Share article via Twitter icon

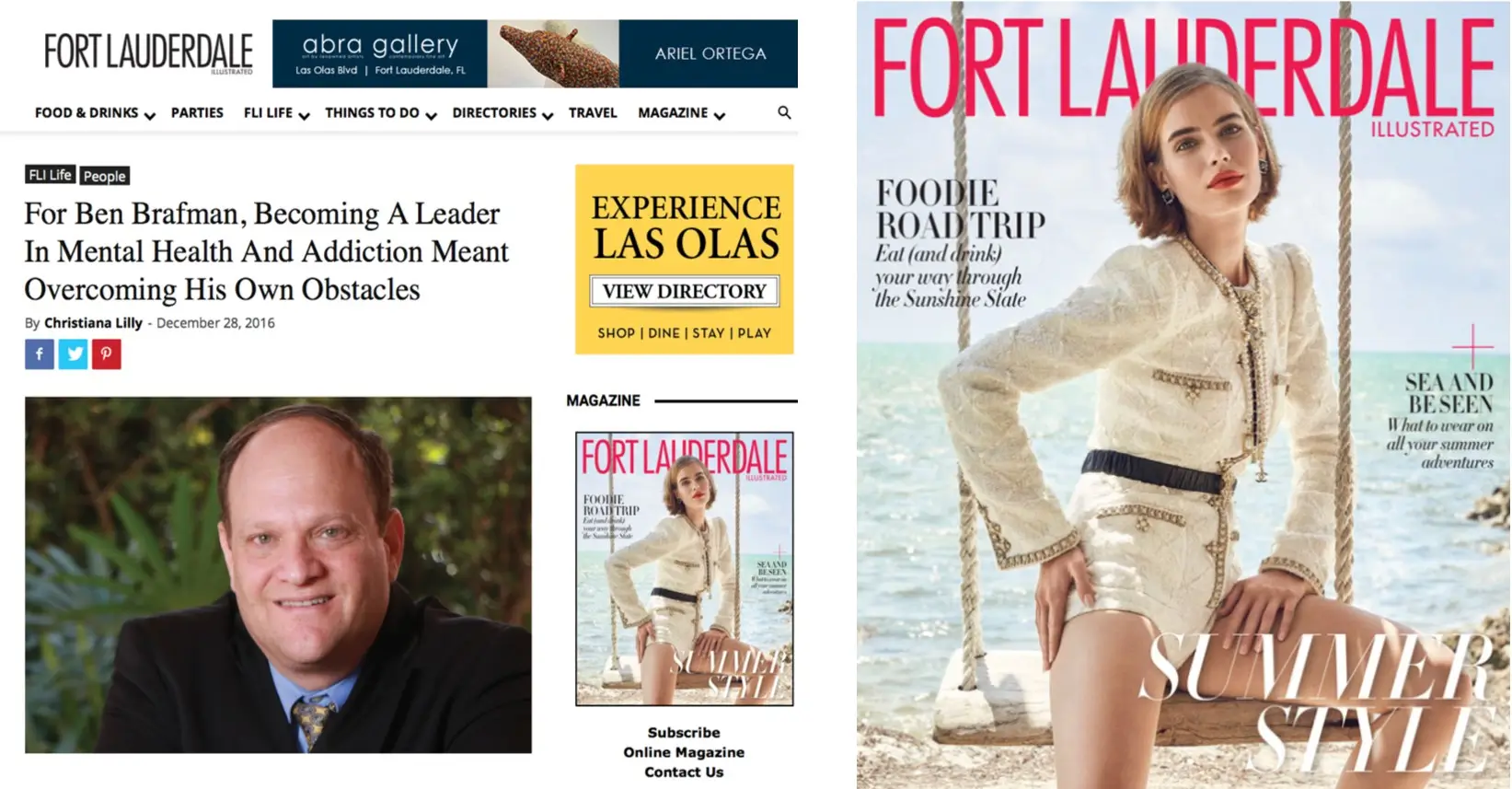(x=73, y=354)
